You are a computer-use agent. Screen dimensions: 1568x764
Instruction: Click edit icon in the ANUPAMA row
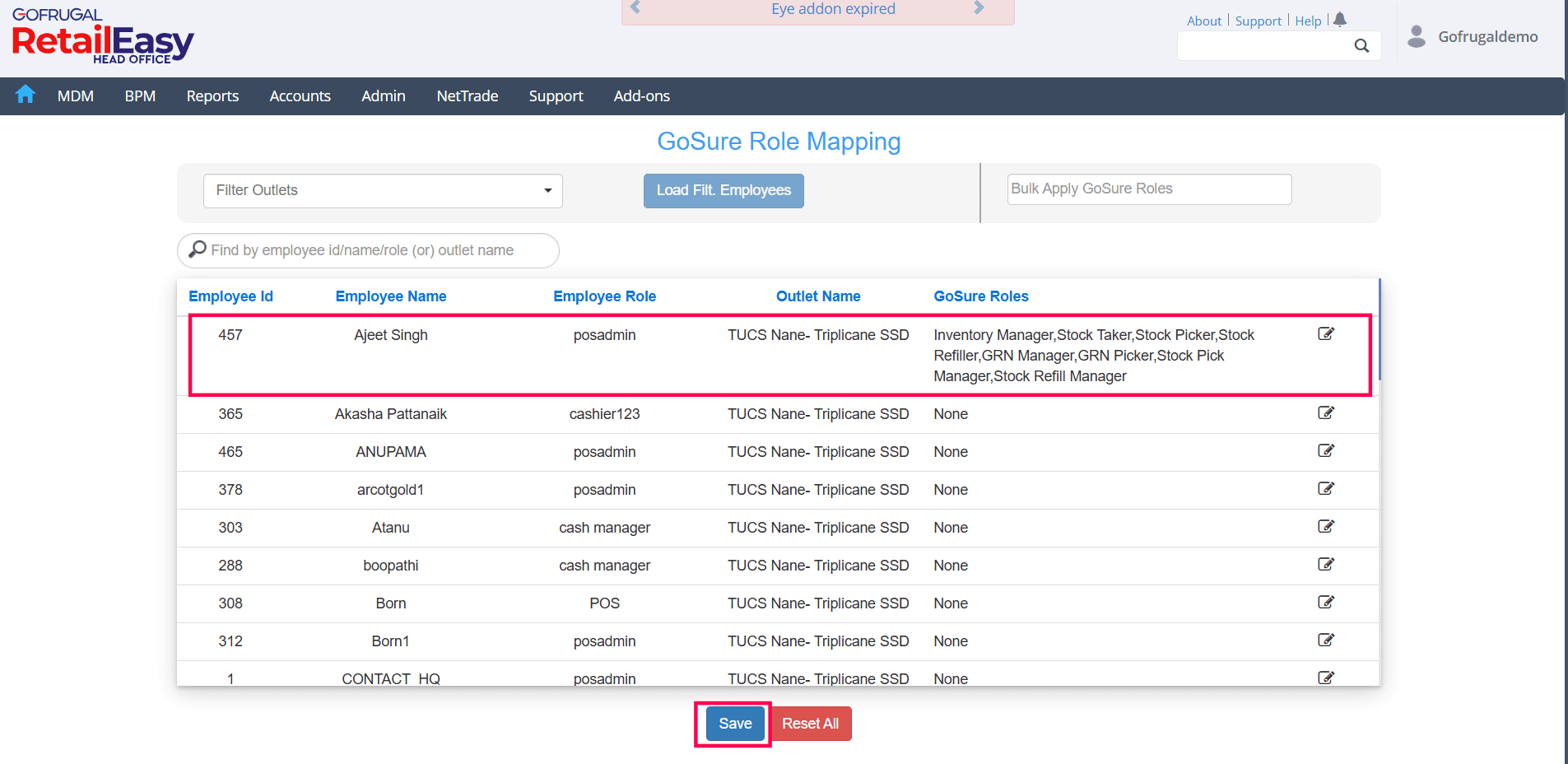(x=1325, y=450)
